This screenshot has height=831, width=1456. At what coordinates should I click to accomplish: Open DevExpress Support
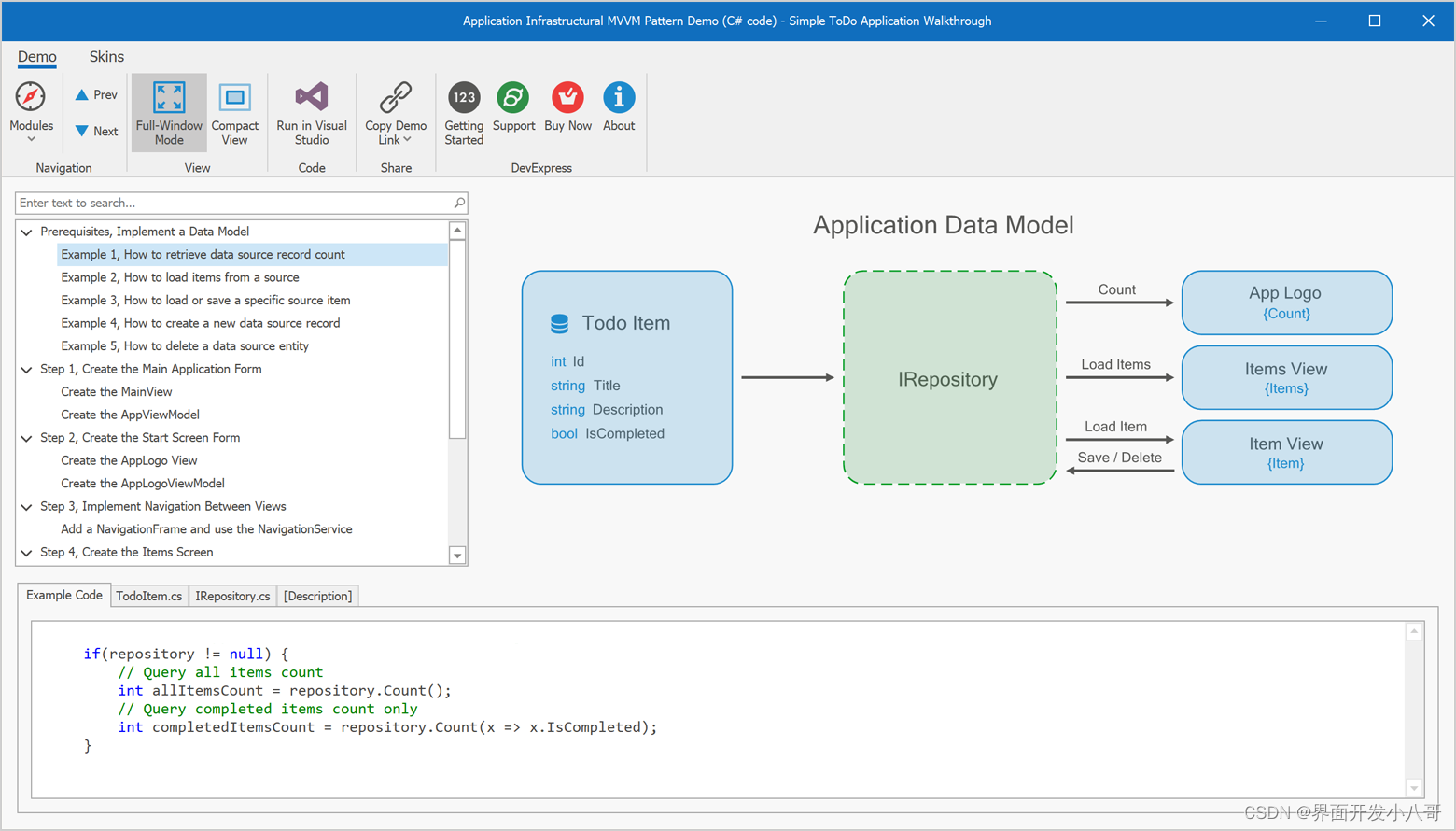coord(513,107)
